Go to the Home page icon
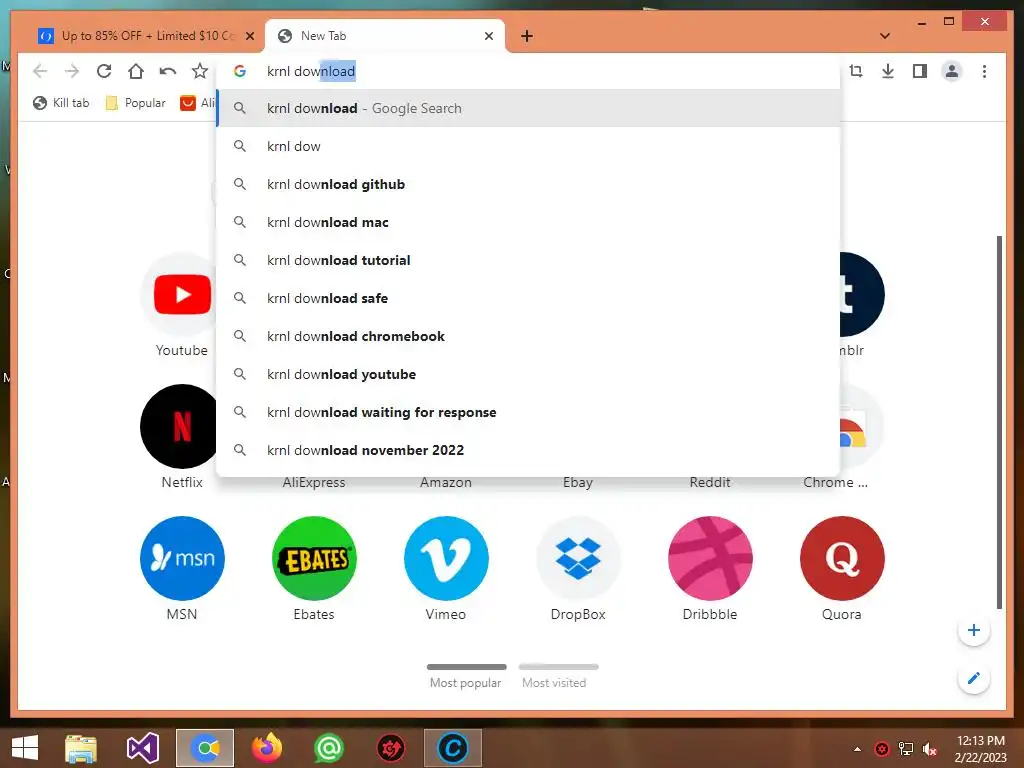 click(x=136, y=71)
